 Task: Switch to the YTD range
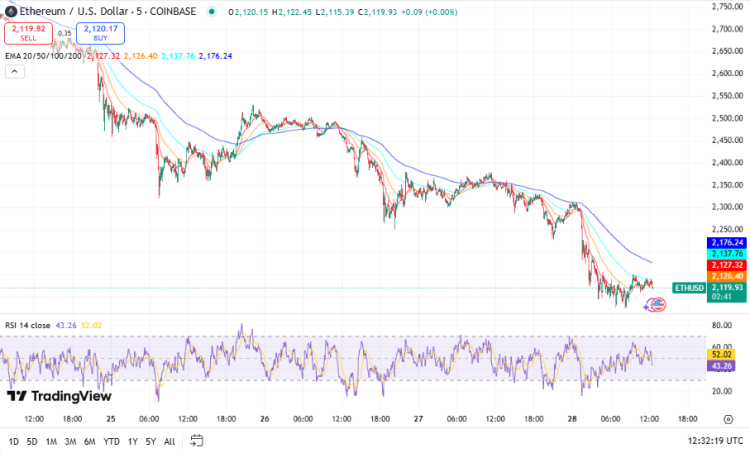pos(111,440)
